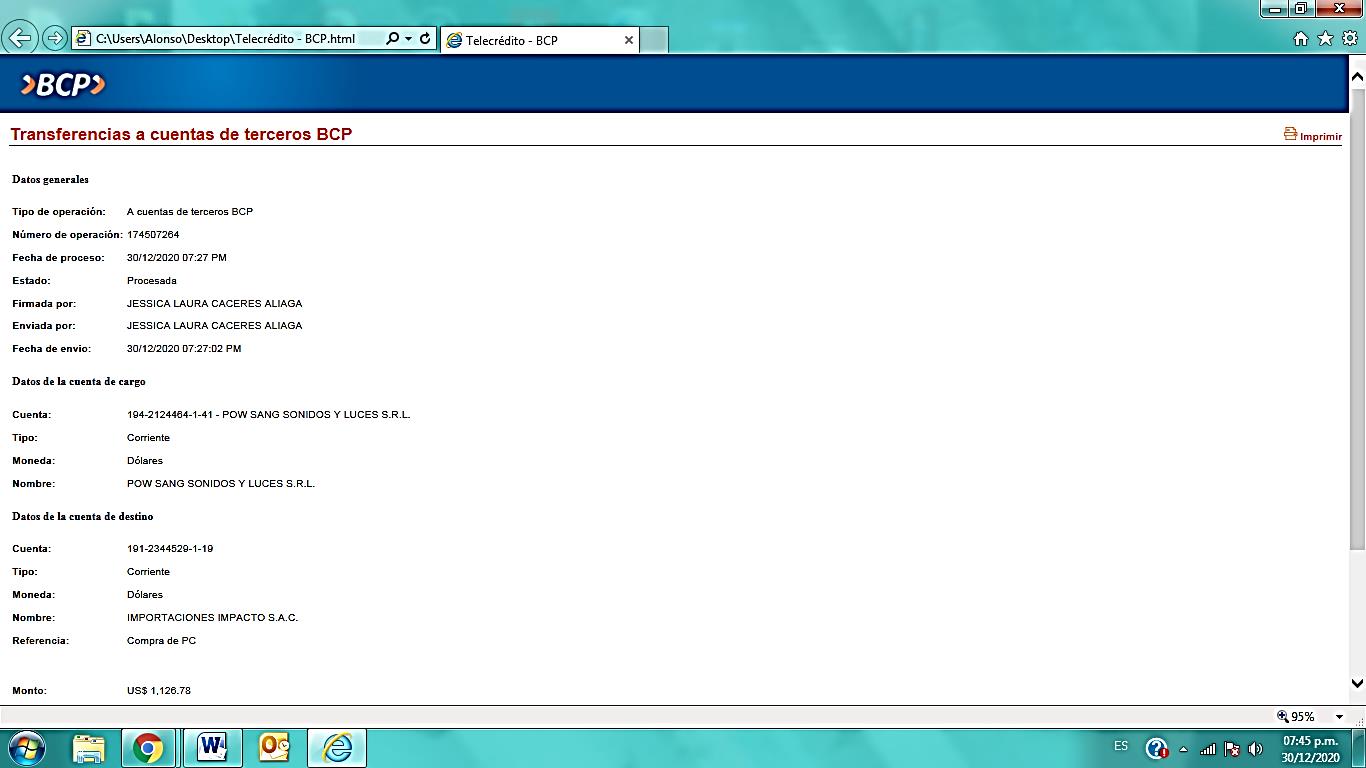This screenshot has height=768, width=1366.
Task: Open the Tools gear icon
Action: pyautogui.click(x=1350, y=39)
